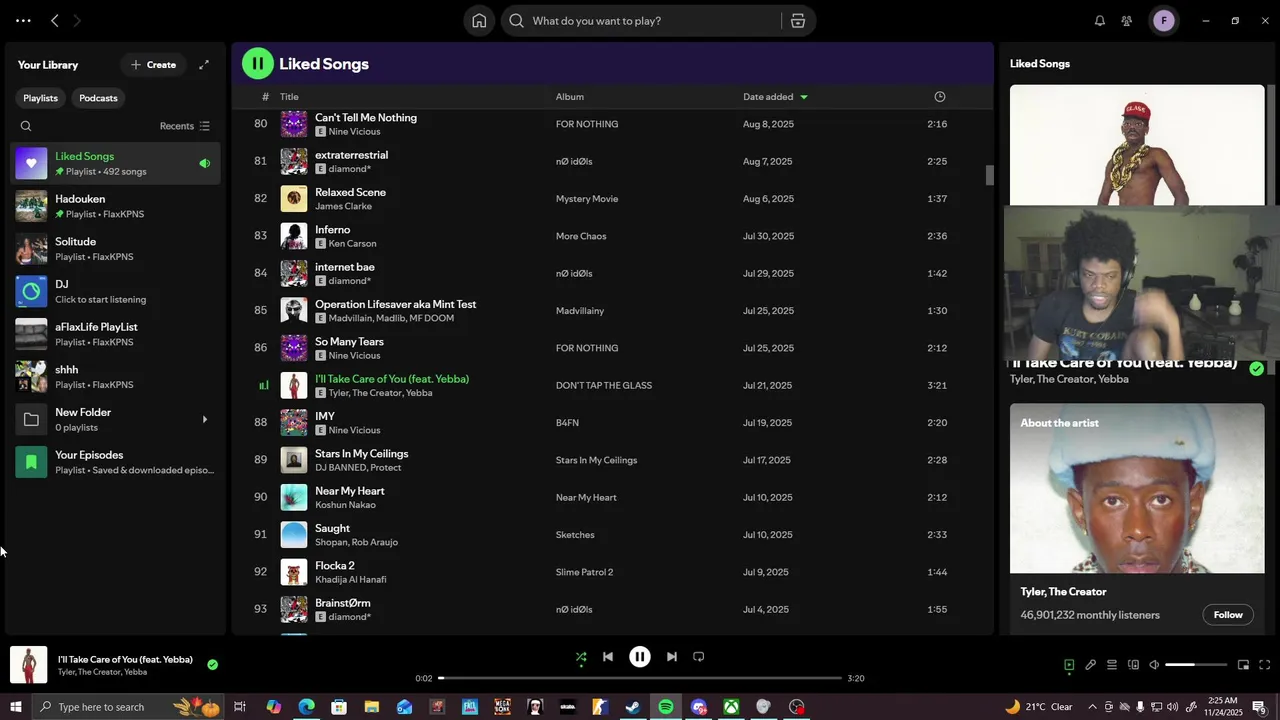
Task: Filter library by Podcasts
Action: pyautogui.click(x=98, y=98)
